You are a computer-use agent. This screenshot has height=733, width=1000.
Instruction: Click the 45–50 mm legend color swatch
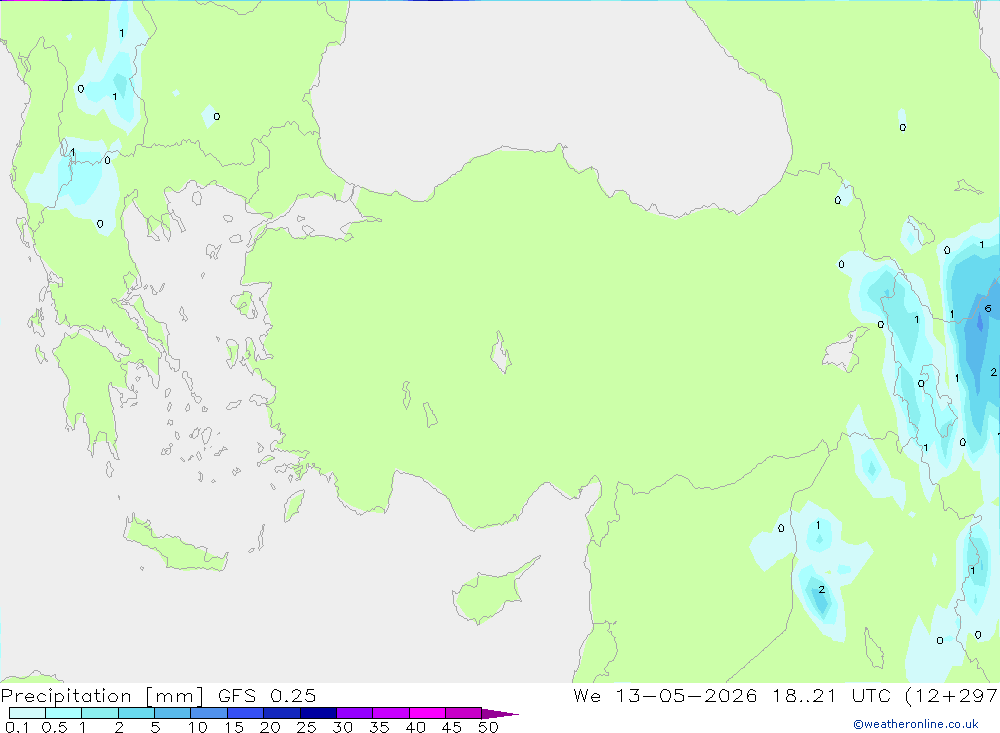(463, 713)
